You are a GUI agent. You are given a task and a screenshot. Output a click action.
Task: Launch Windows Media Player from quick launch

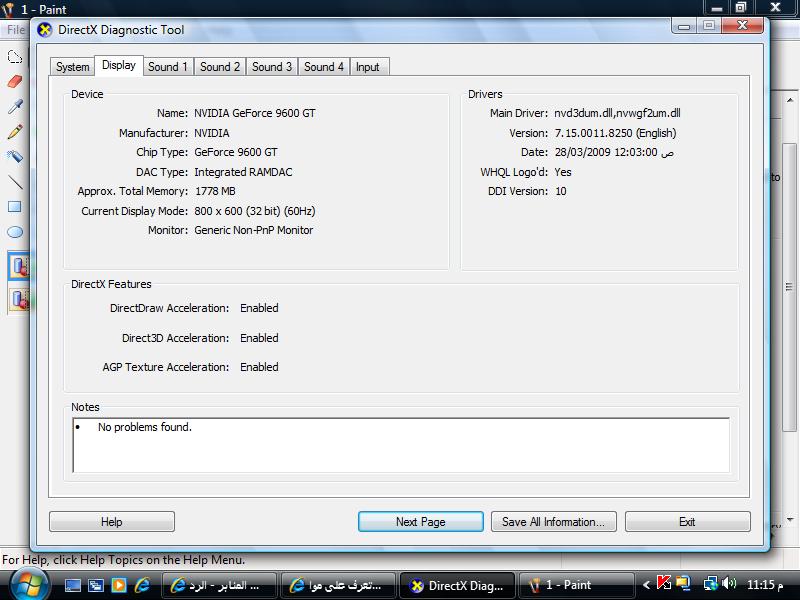(x=119, y=585)
